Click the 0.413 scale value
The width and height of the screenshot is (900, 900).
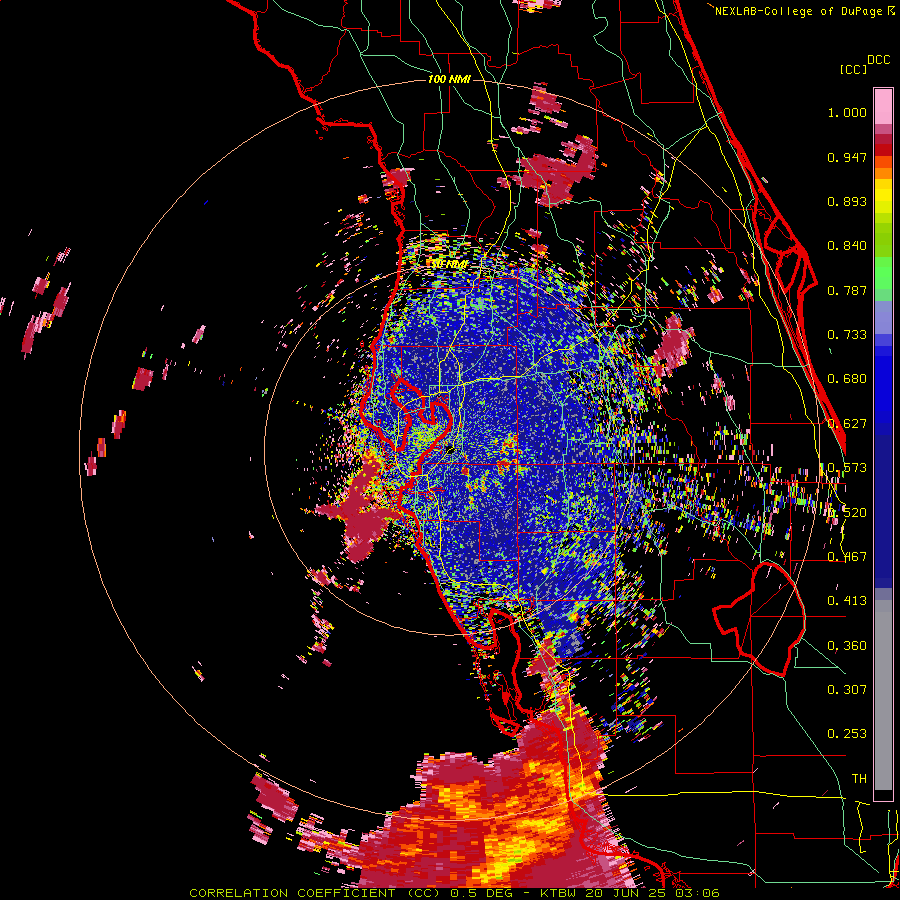coord(847,602)
